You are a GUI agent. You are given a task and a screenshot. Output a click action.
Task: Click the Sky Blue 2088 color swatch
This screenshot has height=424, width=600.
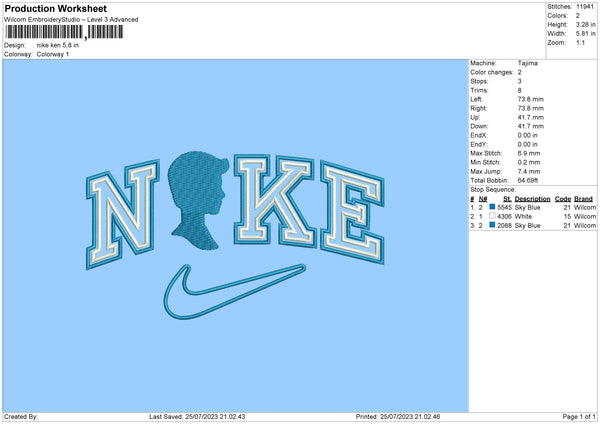pyautogui.click(x=492, y=225)
